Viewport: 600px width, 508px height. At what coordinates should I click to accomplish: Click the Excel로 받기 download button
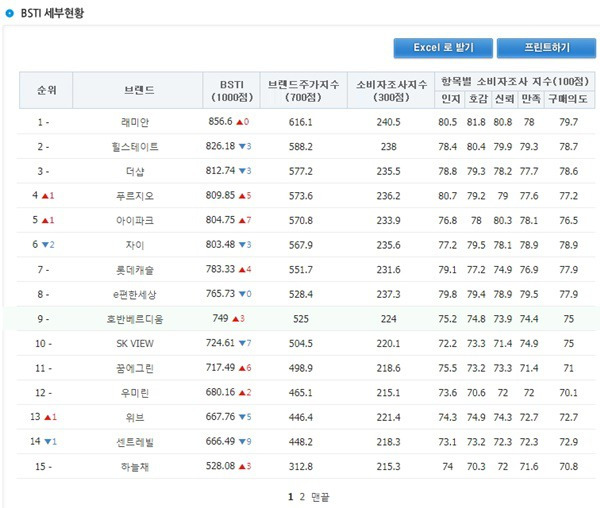tap(443, 48)
